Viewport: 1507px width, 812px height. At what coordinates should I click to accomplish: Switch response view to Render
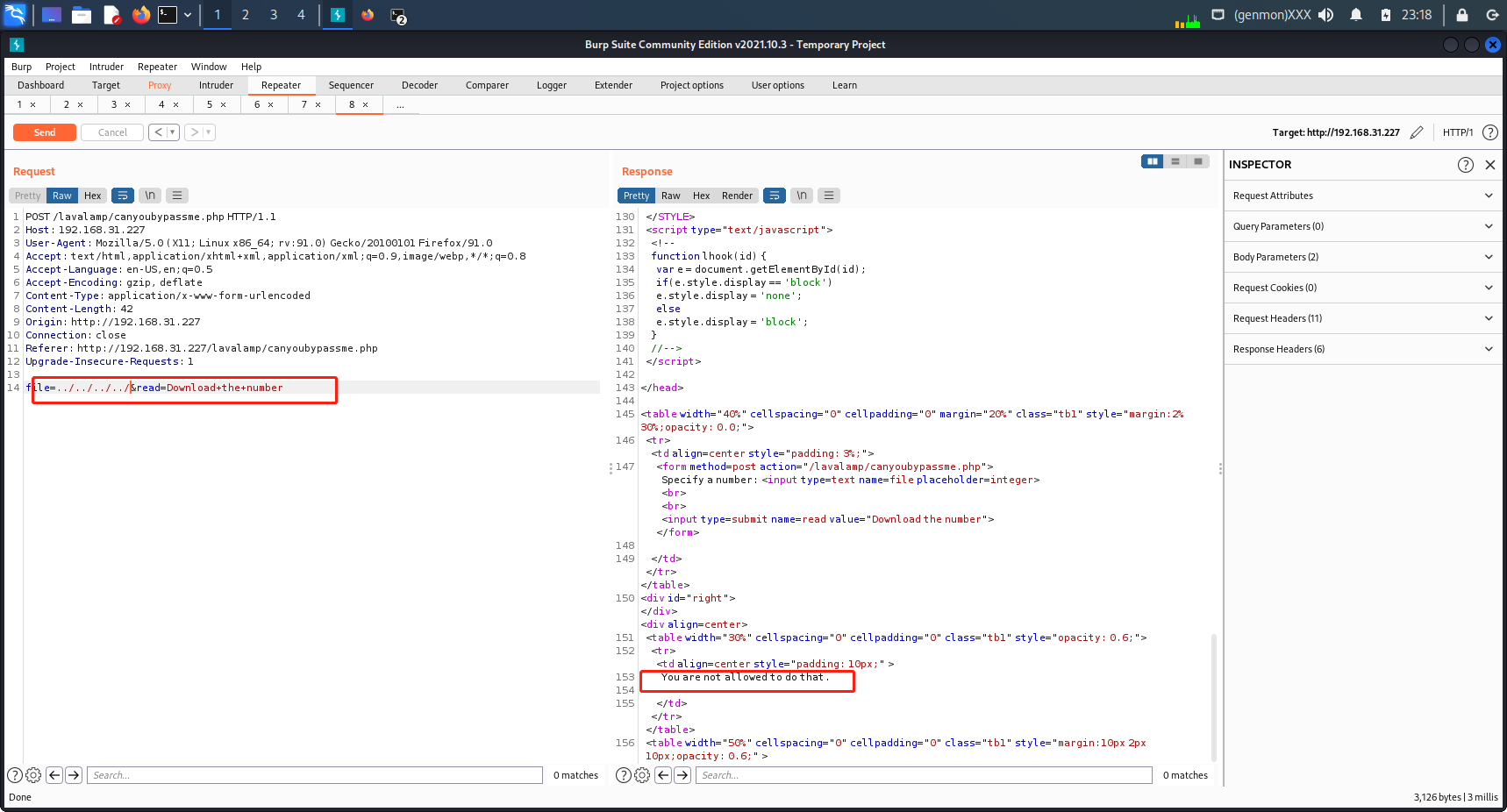(738, 196)
